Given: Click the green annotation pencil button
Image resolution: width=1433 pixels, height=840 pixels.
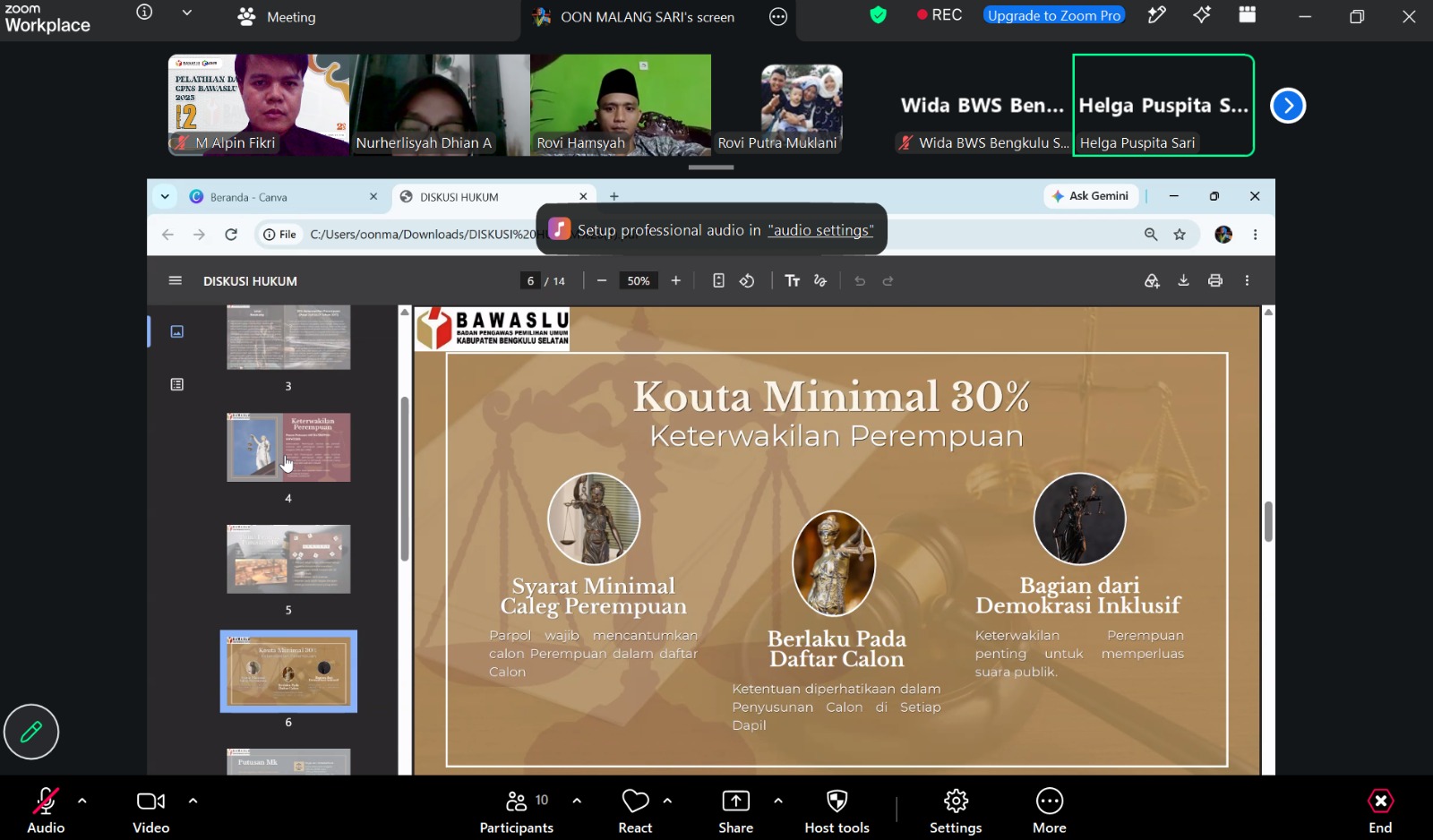Looking at the screenshot, I should coord(31,732).
